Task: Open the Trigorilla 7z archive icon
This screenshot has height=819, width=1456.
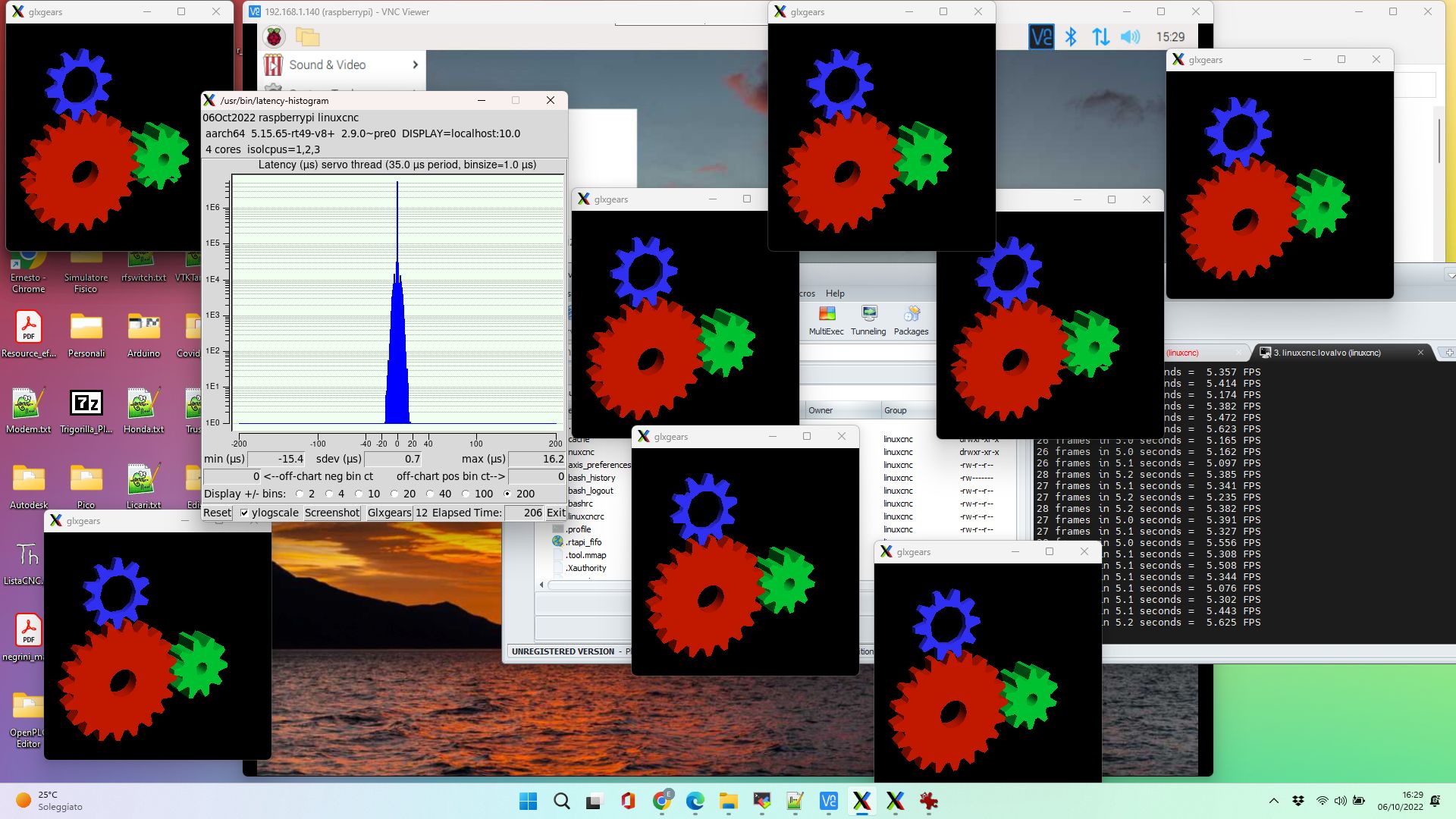Action: [x=86, y=411]
